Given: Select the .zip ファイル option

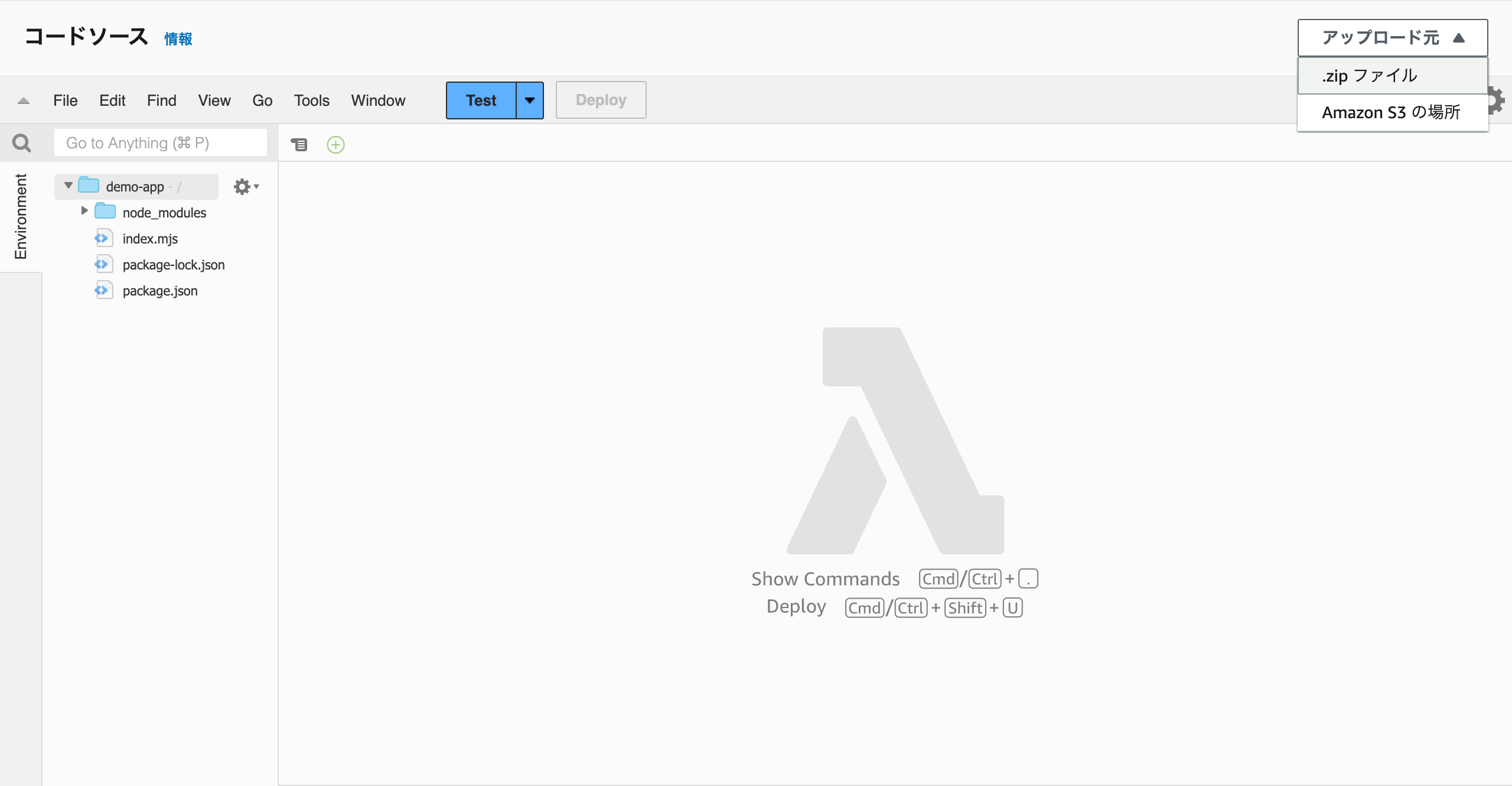Looking at the screenshot, I should point(1370,76).
